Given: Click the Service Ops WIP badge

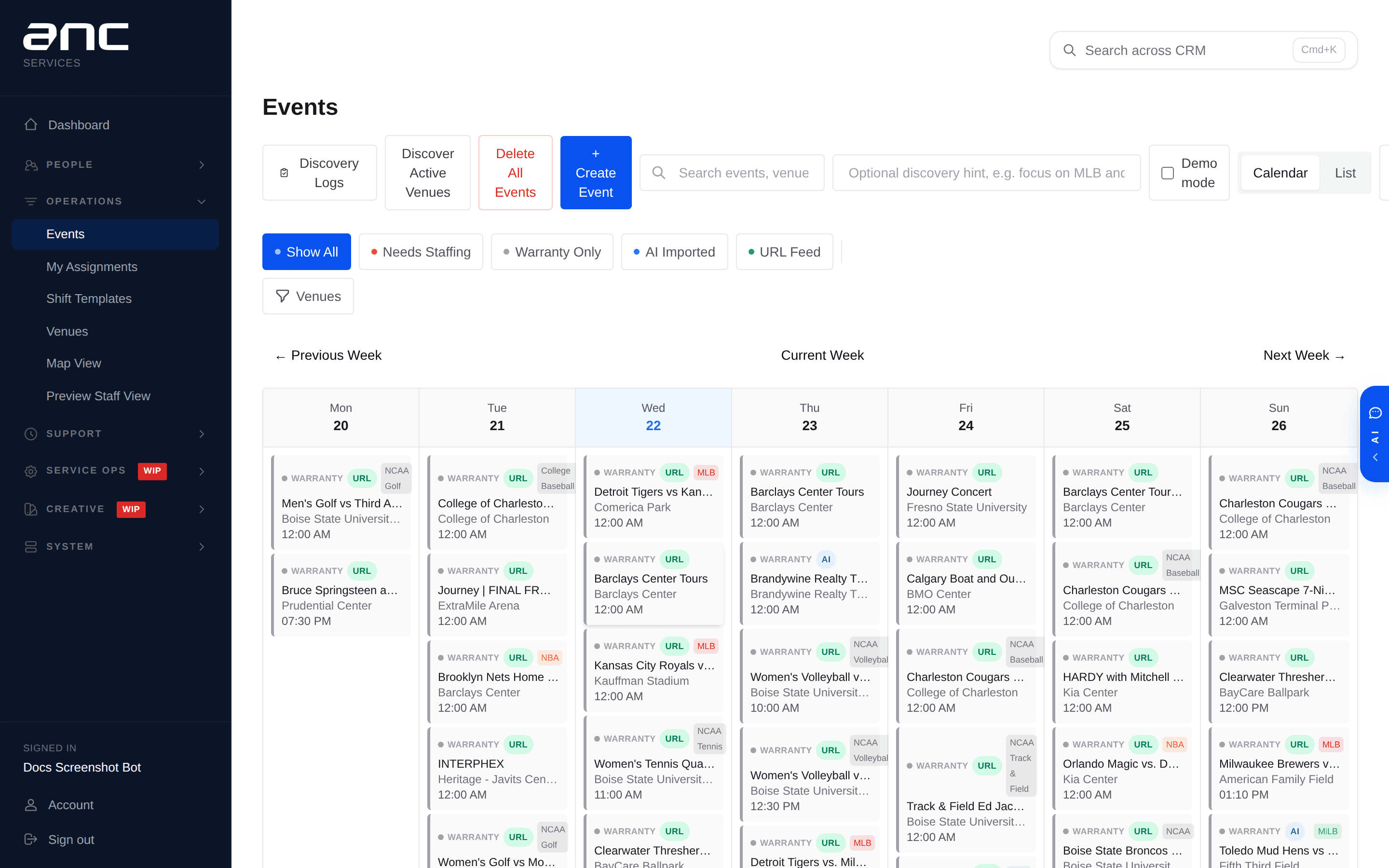Looking at the screenshot, I should pos(152,471).
